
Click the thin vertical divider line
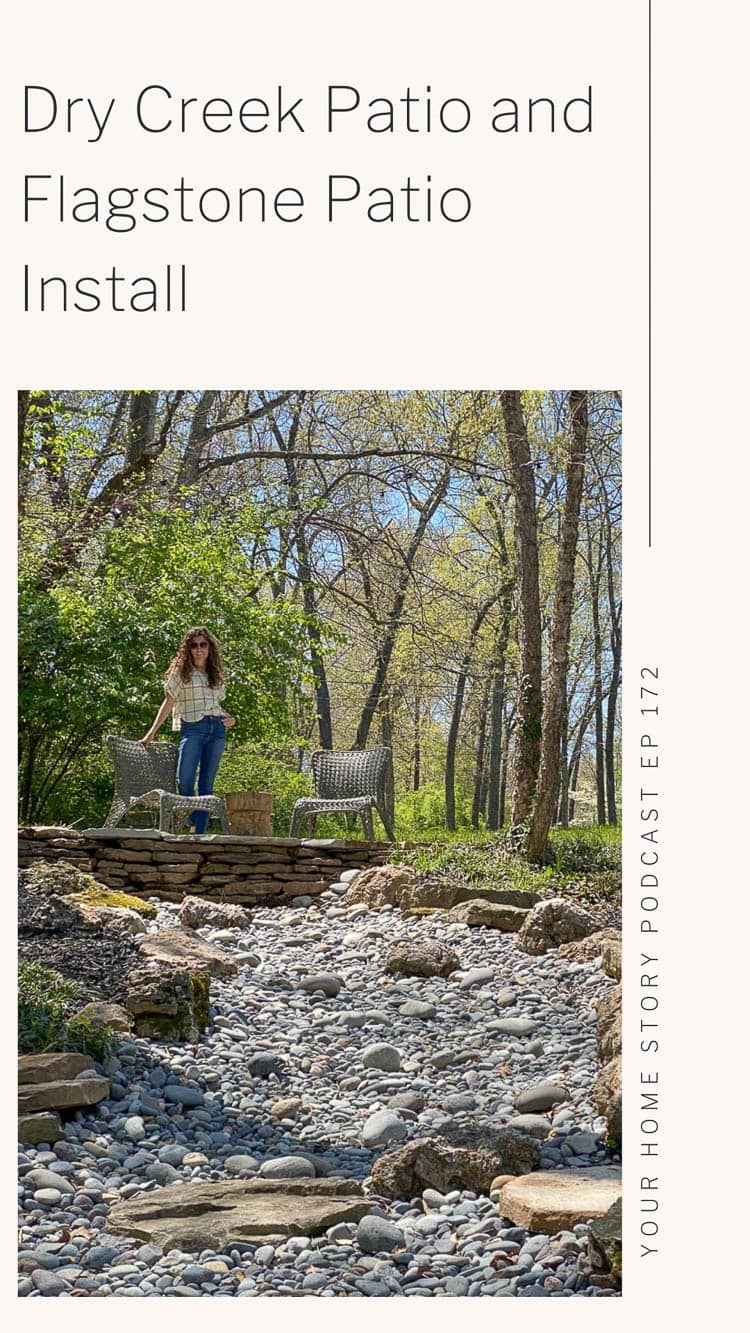click(x=650, y=273)
